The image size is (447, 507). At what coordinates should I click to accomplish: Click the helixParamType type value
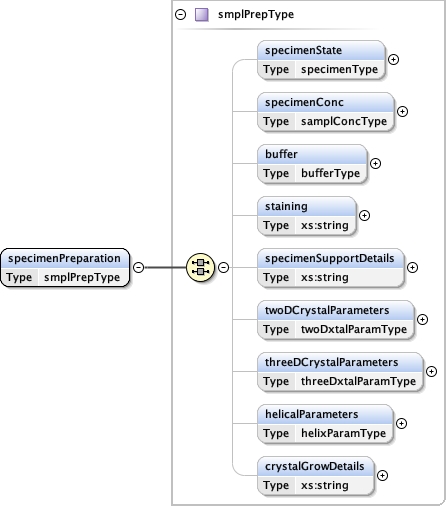pyautogui.click(x=343, y=433)
